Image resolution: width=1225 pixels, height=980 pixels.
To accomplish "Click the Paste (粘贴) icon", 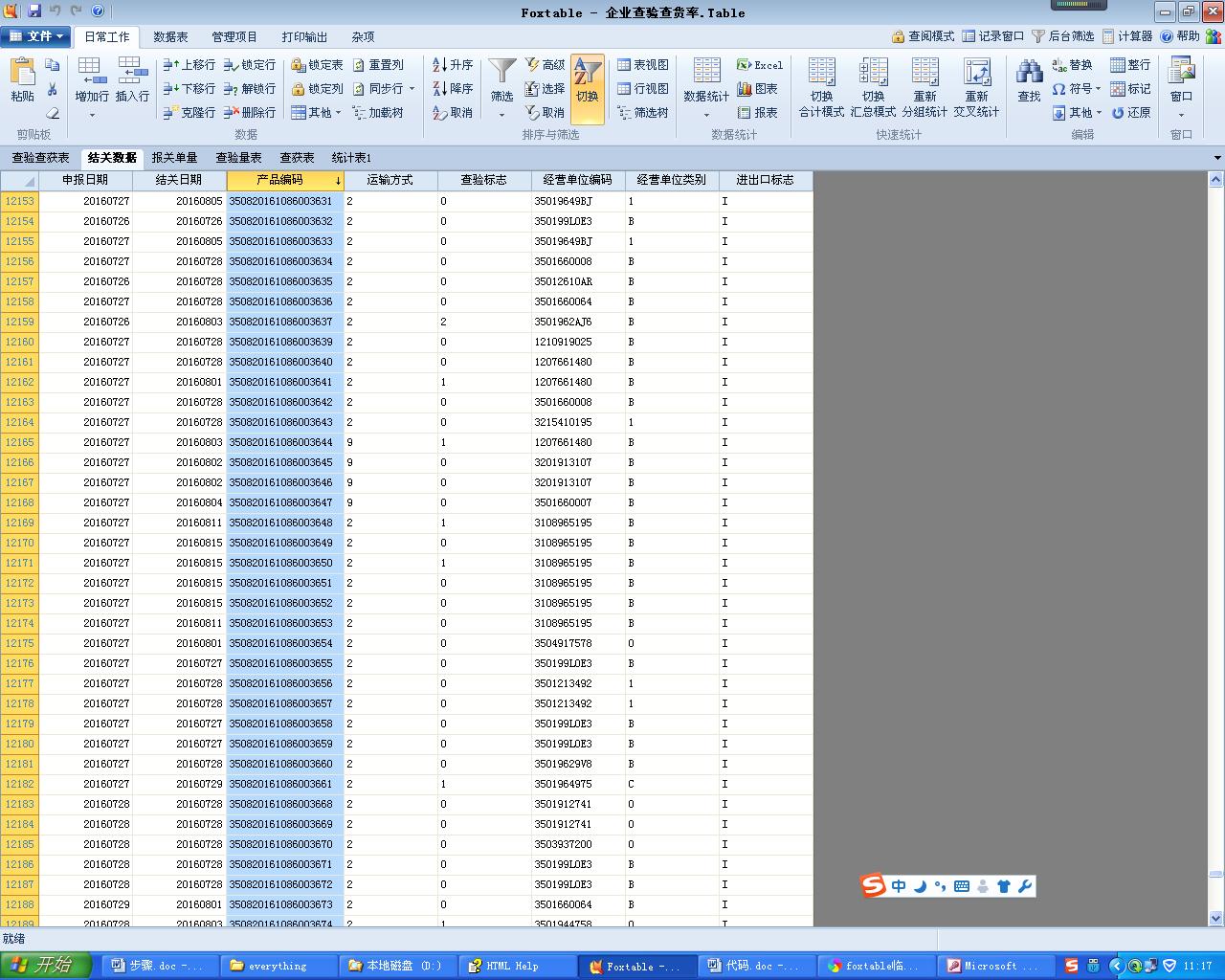I will [x=22, y=80].
